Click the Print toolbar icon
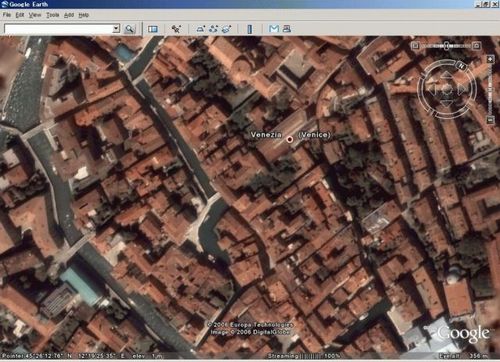Screen dimensions: 500x362 pyautogui.click(x=287, y=29)
